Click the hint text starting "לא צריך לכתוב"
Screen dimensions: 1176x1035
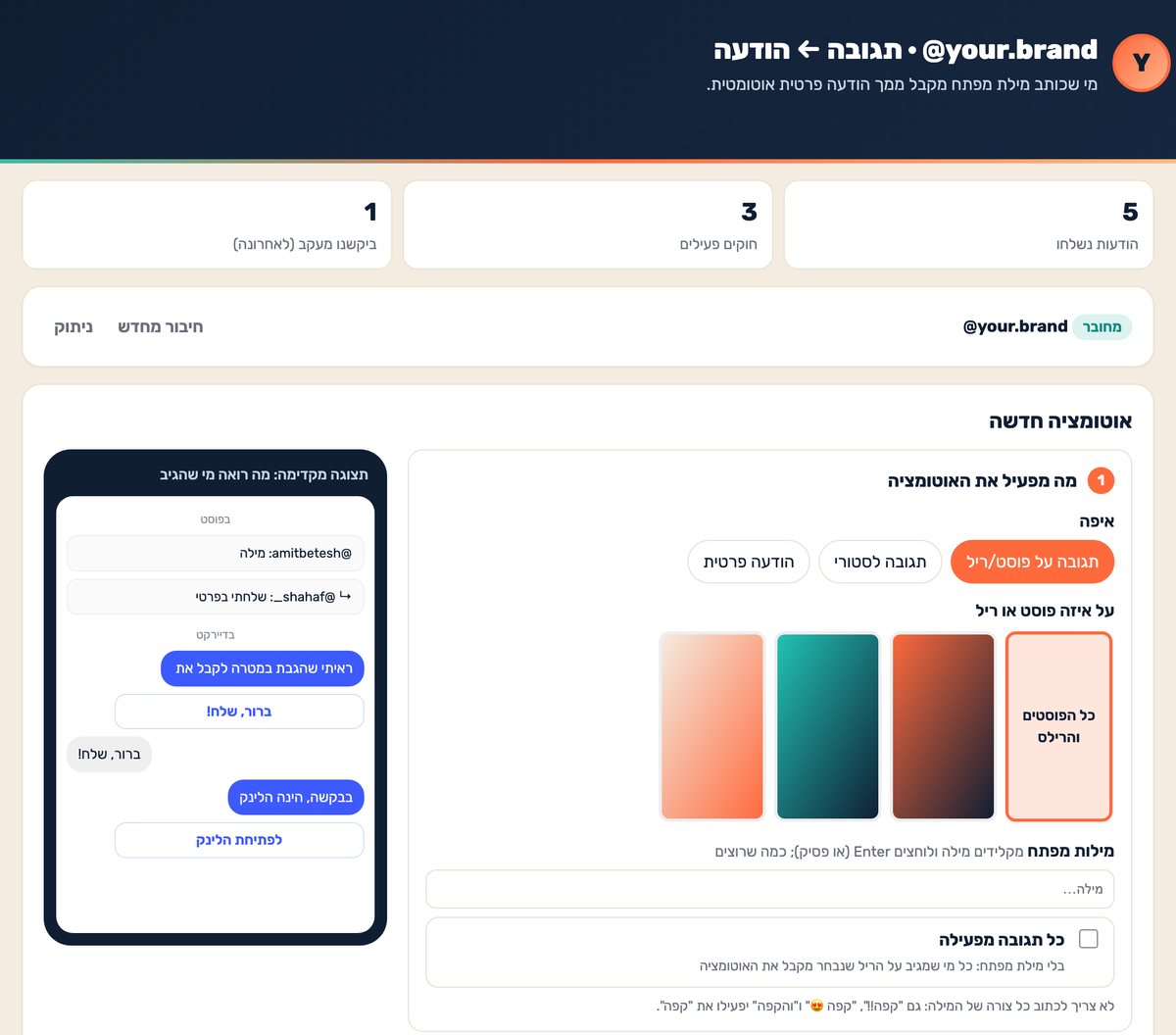(x=885, y=1006)
